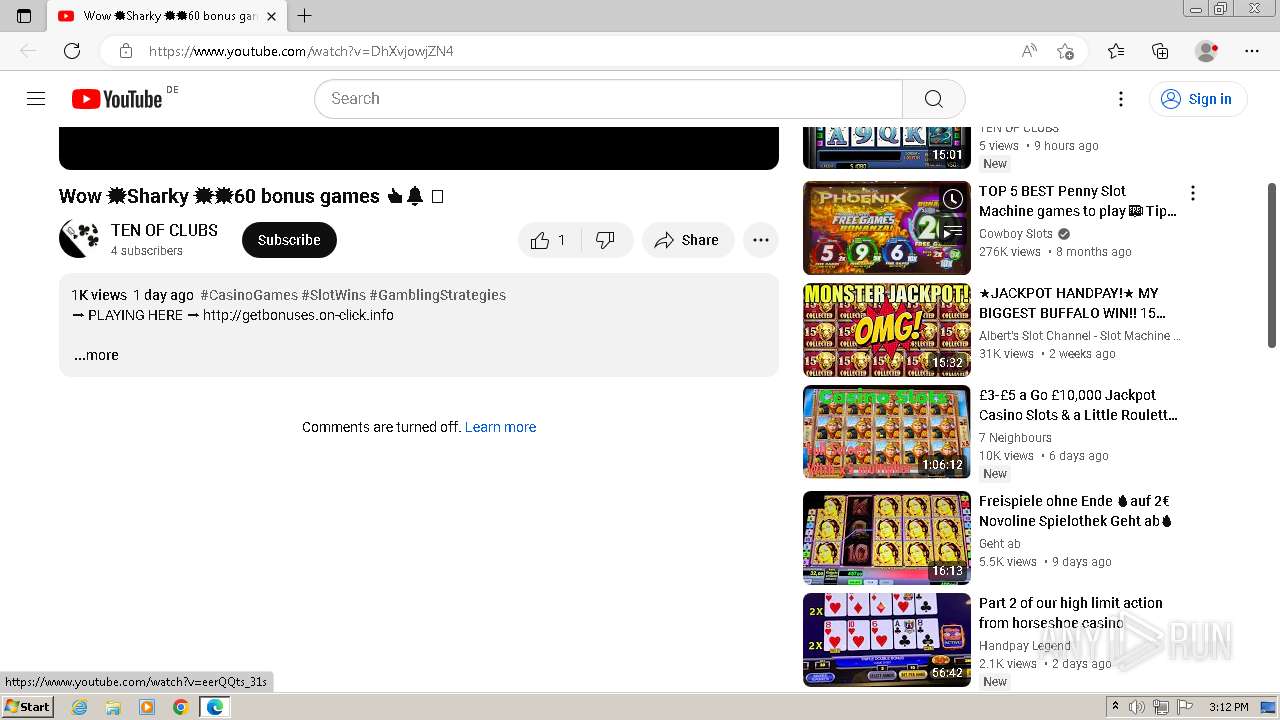Viewport: 1280px width, 720px height.
Task: Add Penny Slot video to queue
Action: [x=953, y=231]
